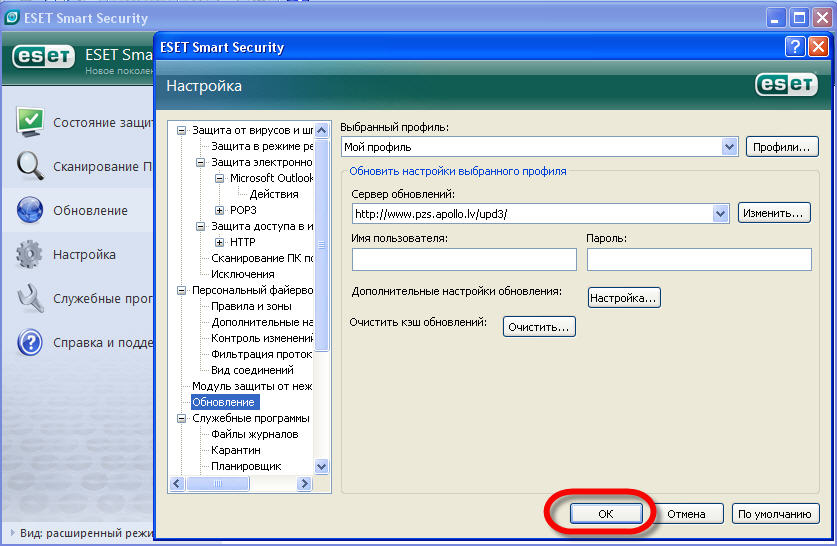The height and width of the screenshot is (546, 837).
Task: Select Сканирование ПК tree item
Action: (x=262, y=258)
